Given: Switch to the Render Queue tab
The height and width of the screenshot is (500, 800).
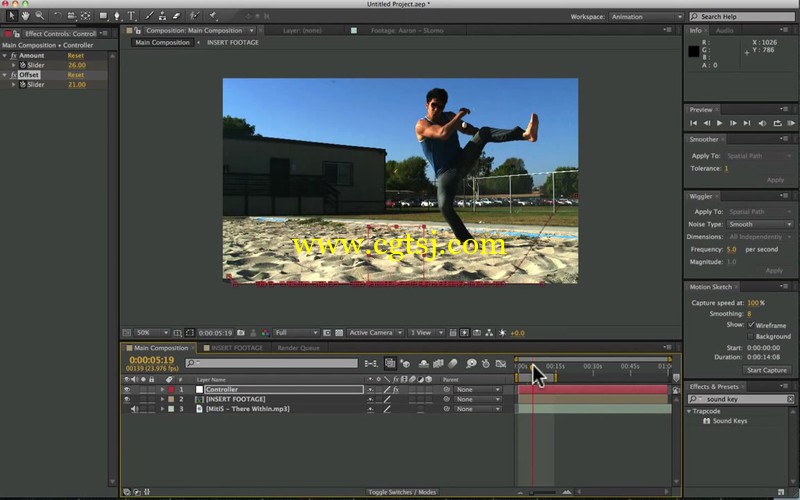Looking at the screenshot, I should pyautogui.click(x=298, y=348).
